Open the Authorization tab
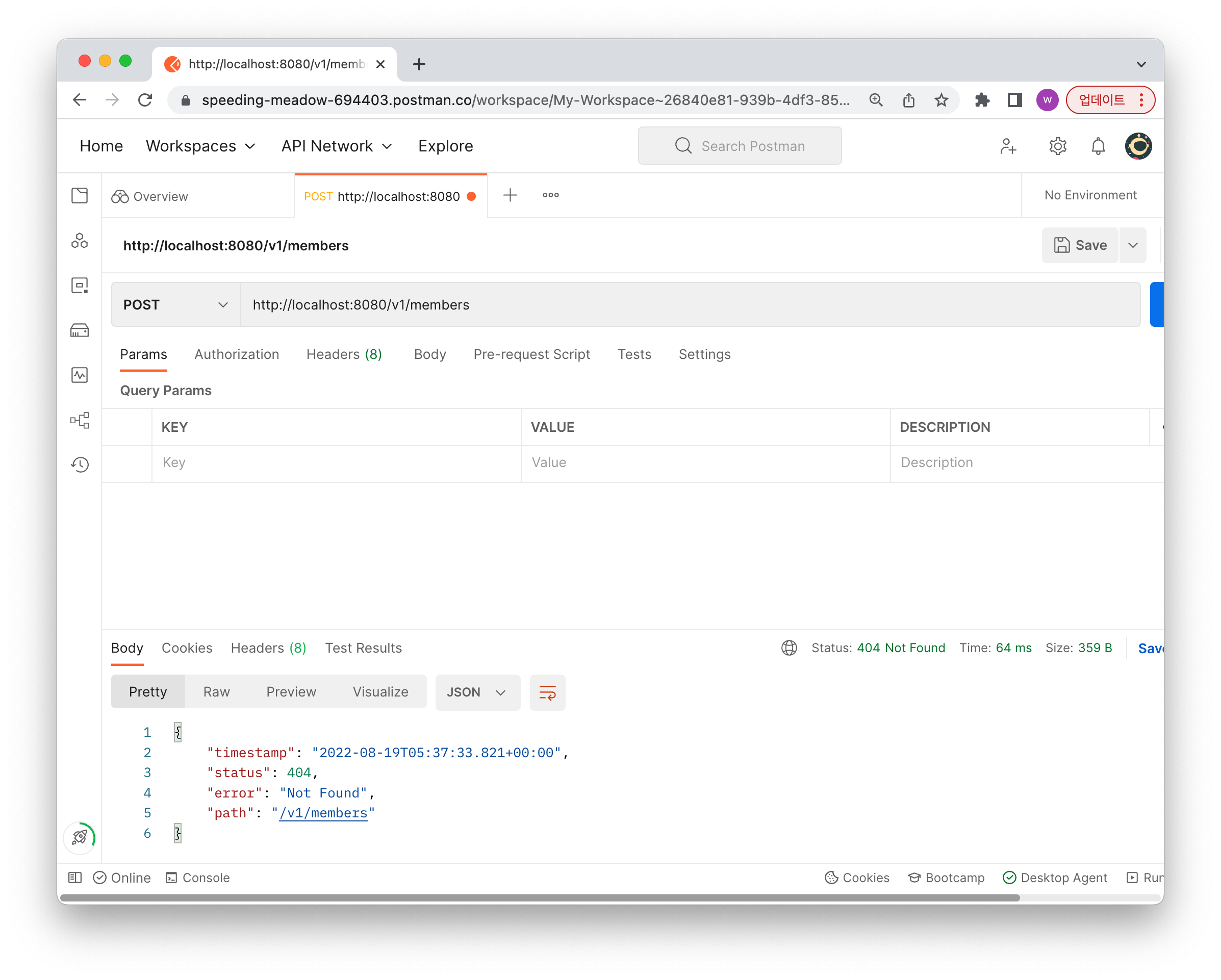 point(236,354)
